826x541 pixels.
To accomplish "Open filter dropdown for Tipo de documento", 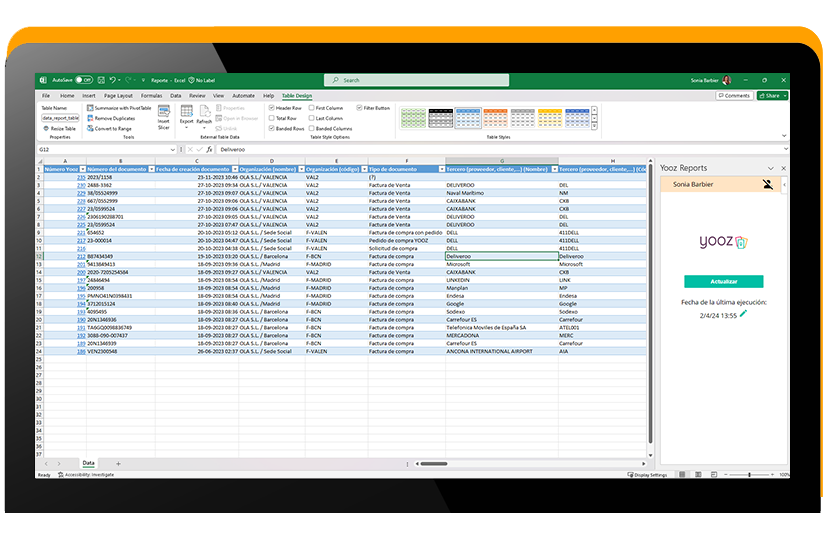I will tap(442, 169).
